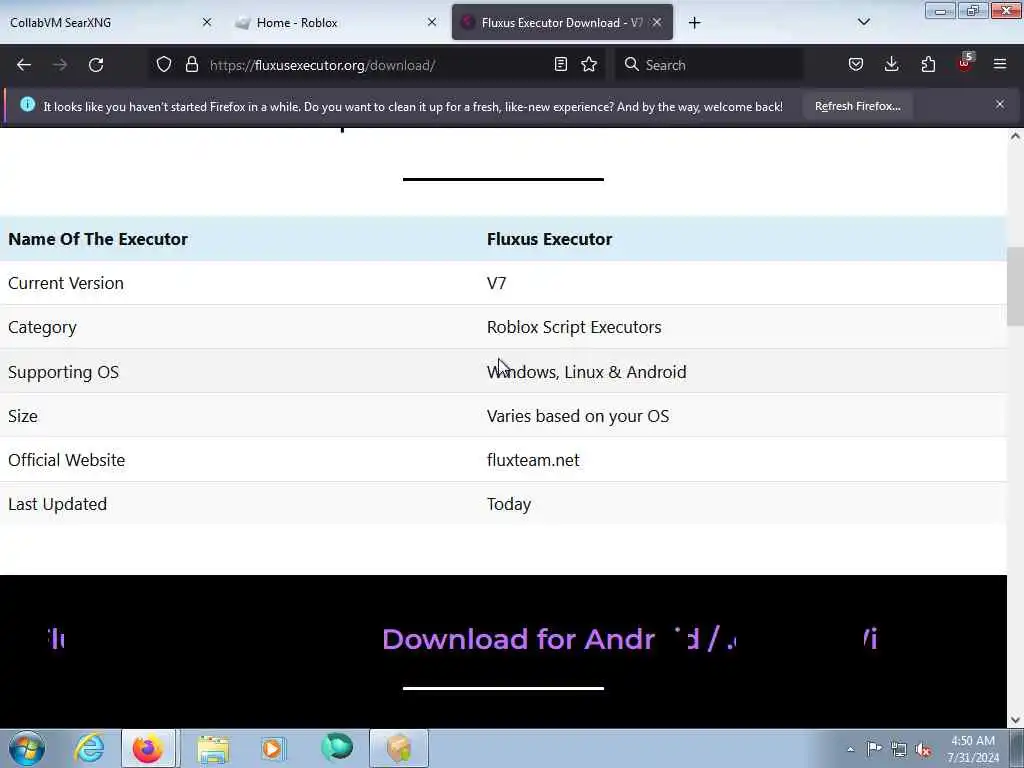Expand the list all tabs dropdown
Viewport: 1024px width, 768px height.
point(863,22)
